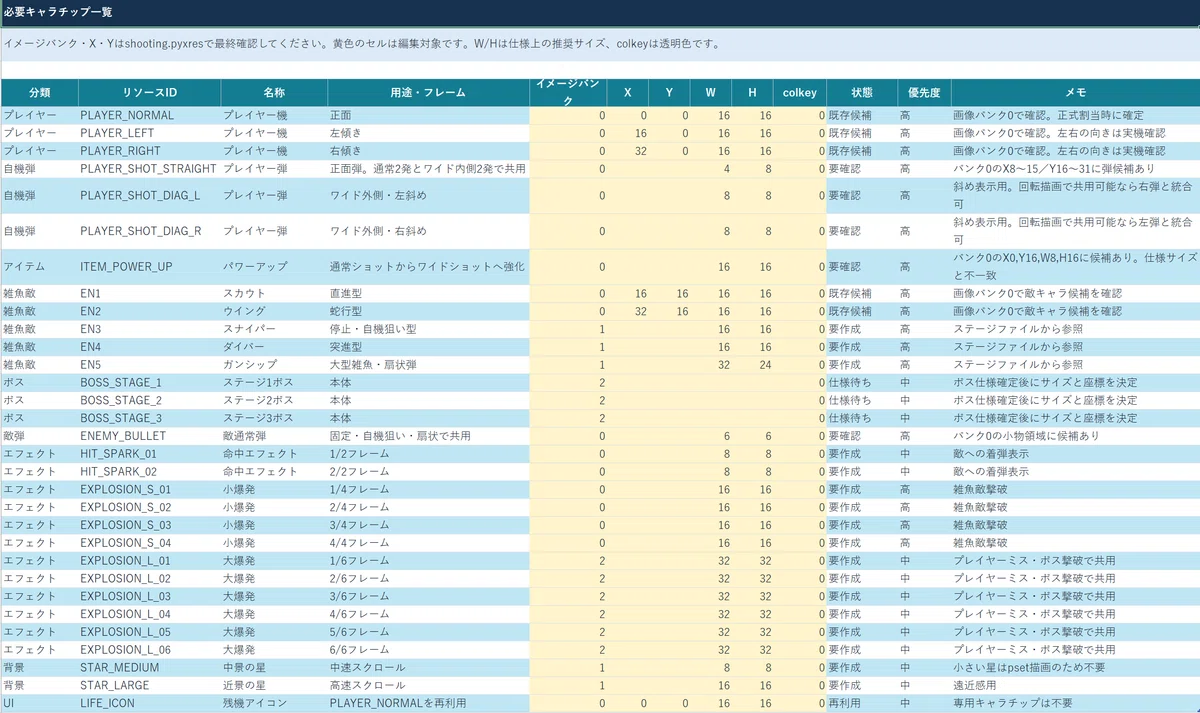The height and width of the screenshot is (713, 1200).
Task: Click the 遠近感用 memo cell
Action: coord(1075,685)
